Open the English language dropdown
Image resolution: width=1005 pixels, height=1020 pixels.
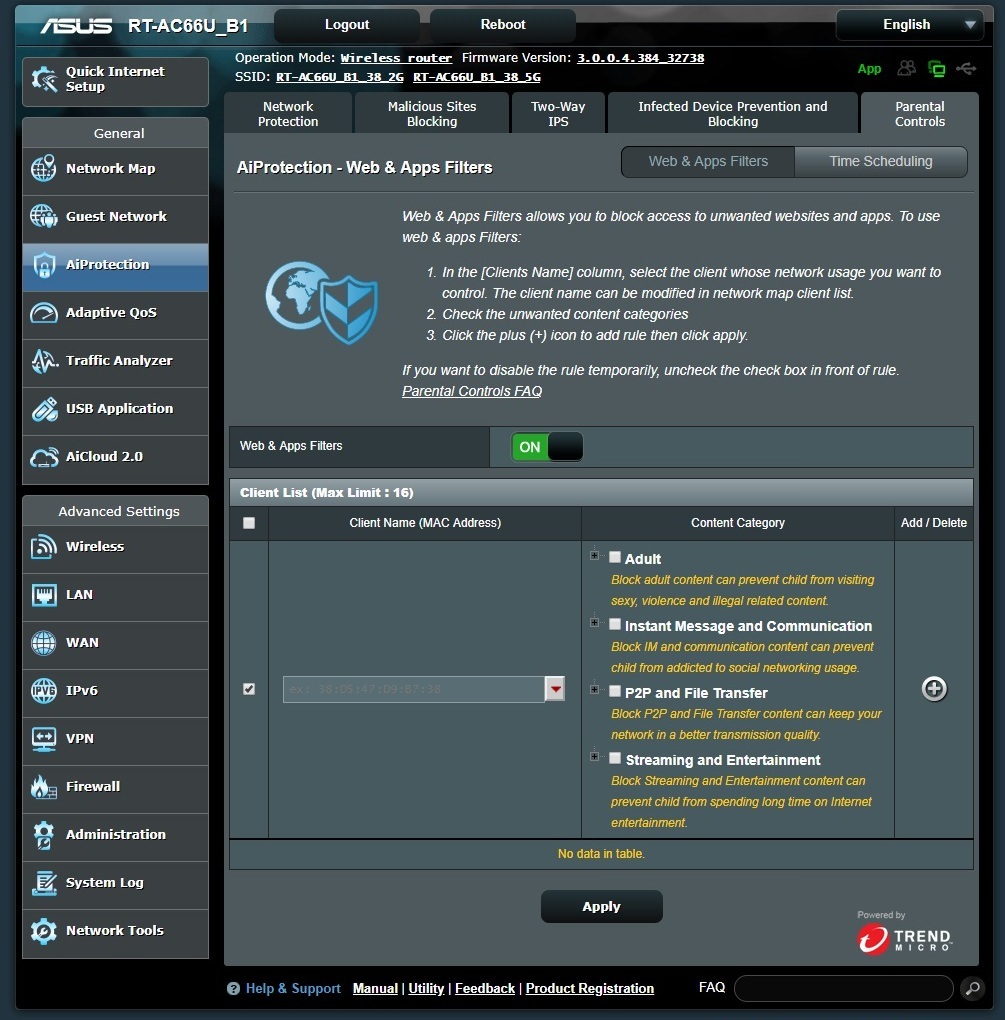click(909, 25)
